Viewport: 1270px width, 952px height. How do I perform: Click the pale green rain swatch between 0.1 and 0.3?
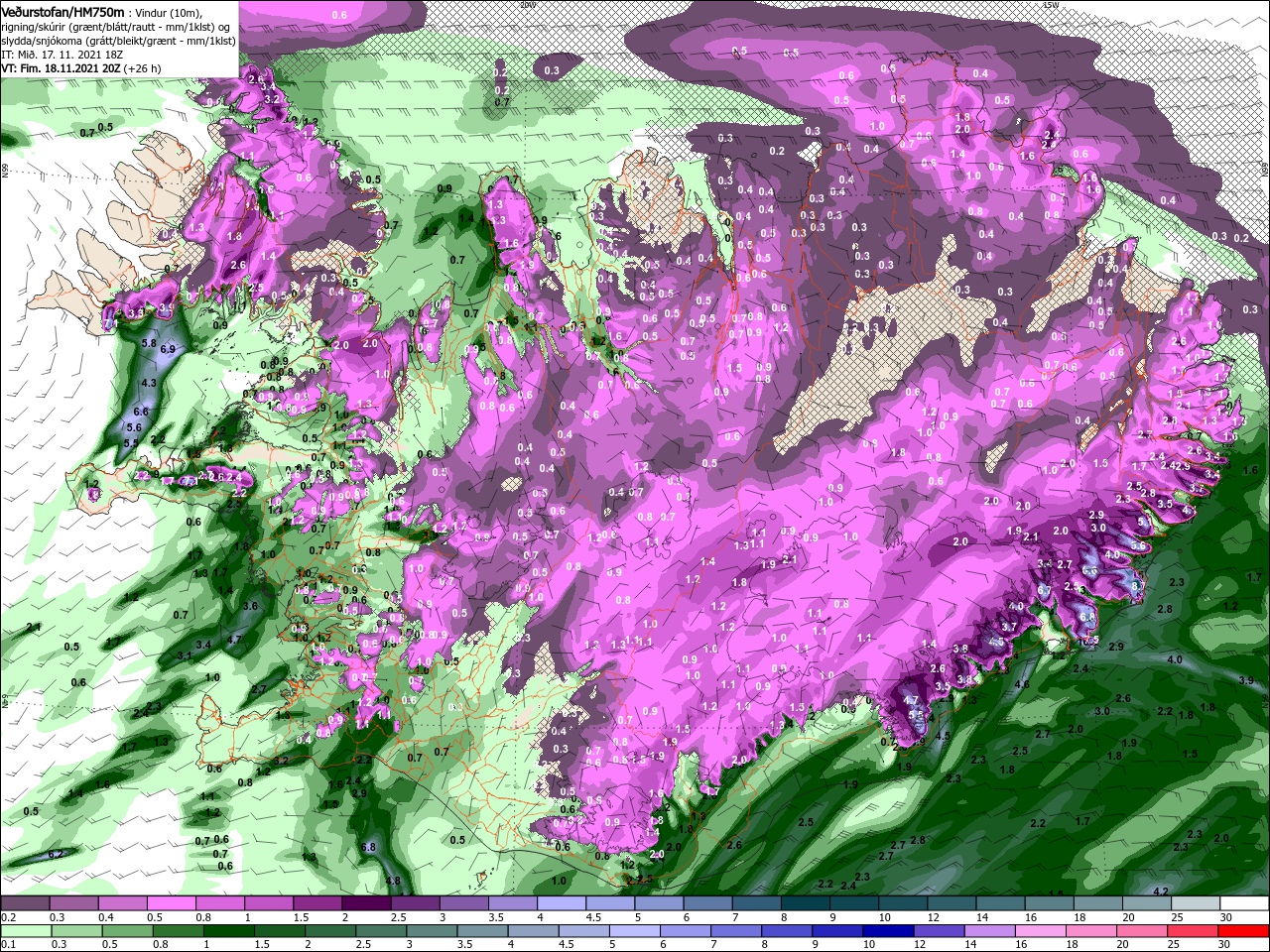pos(25,930)
